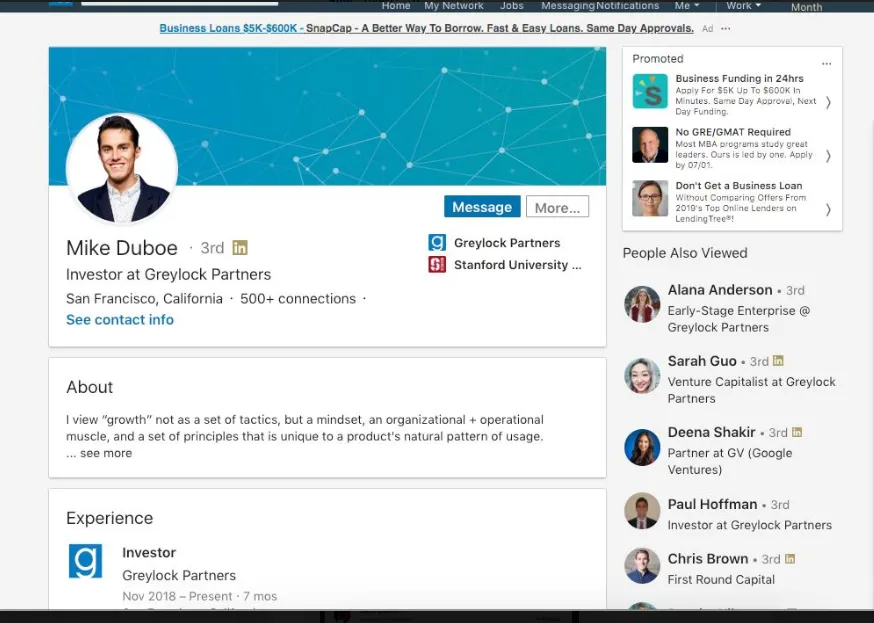Open Paul Hoffman's profile name
Image resolution: width=874 pixels, height=623 pixels.
(x=712, y=504)
